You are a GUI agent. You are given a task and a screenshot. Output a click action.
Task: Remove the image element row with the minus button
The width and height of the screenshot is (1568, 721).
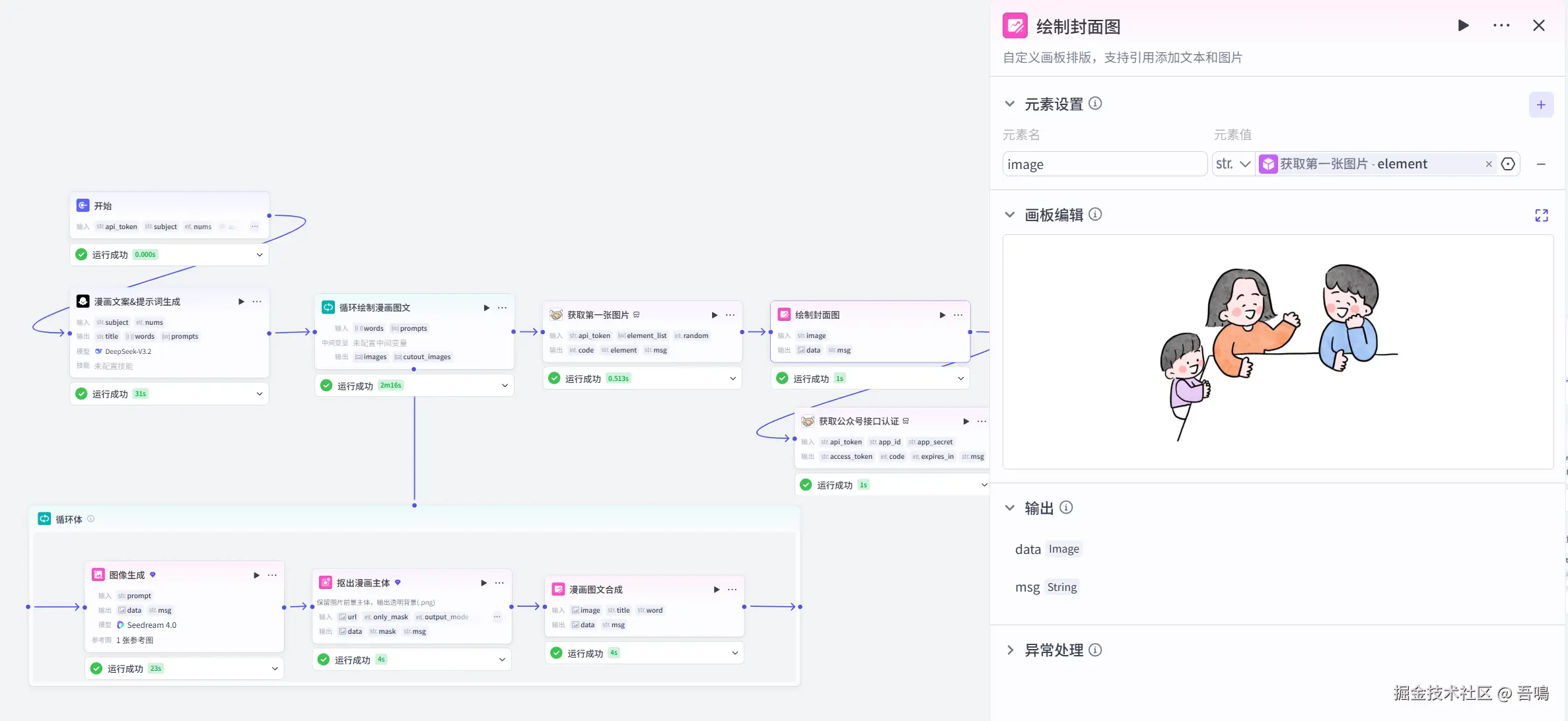[1540, 164]
